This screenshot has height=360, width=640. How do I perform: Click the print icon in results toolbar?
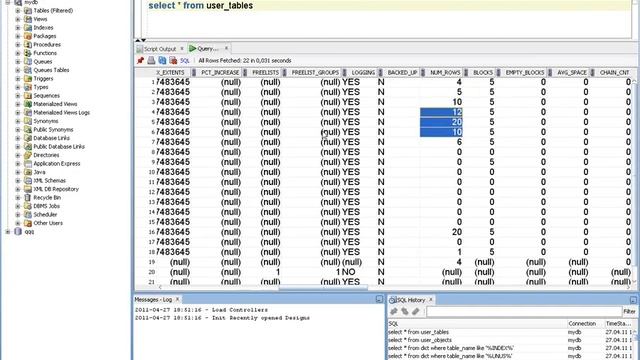(x=151, y=60)
